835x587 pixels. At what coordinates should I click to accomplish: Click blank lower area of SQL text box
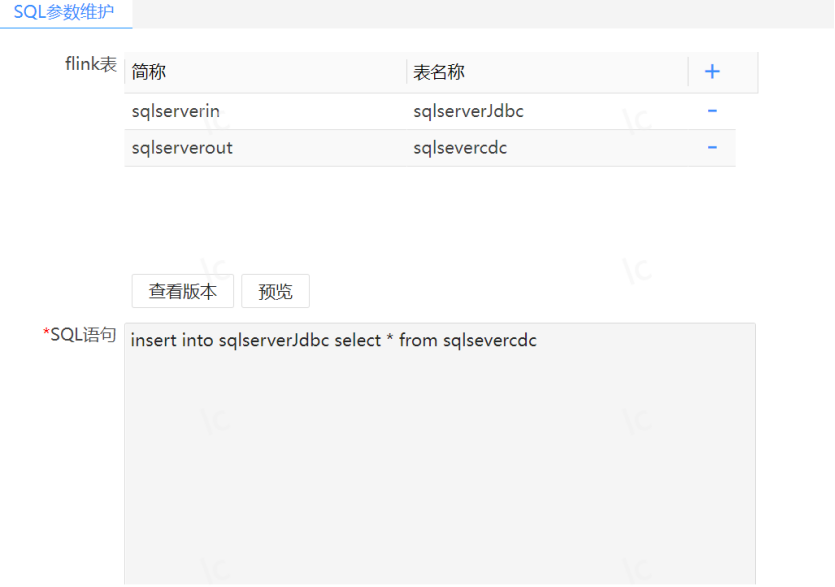(x=440, y=479)
